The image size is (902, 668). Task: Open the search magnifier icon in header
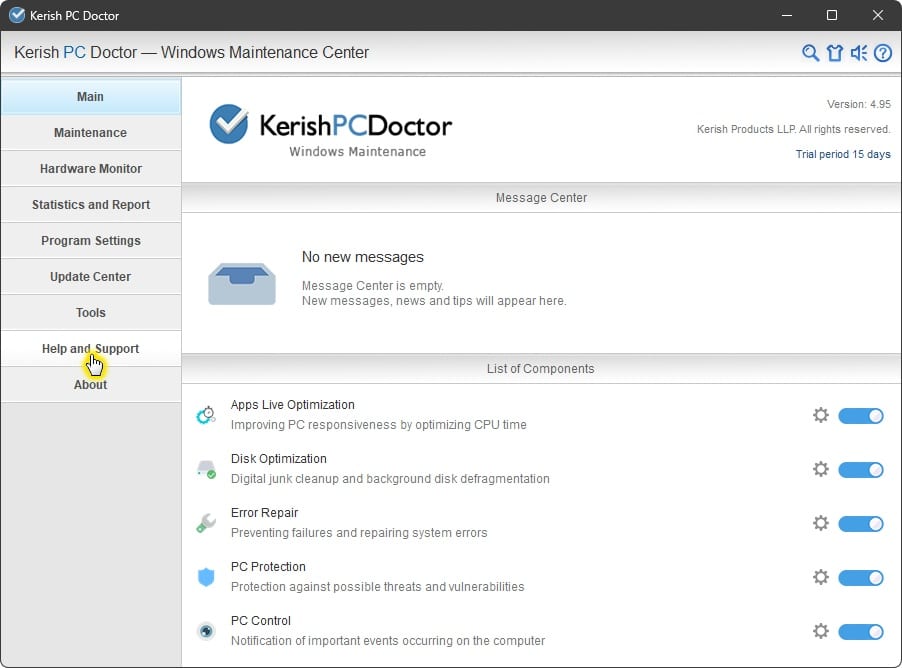point(810,53)
